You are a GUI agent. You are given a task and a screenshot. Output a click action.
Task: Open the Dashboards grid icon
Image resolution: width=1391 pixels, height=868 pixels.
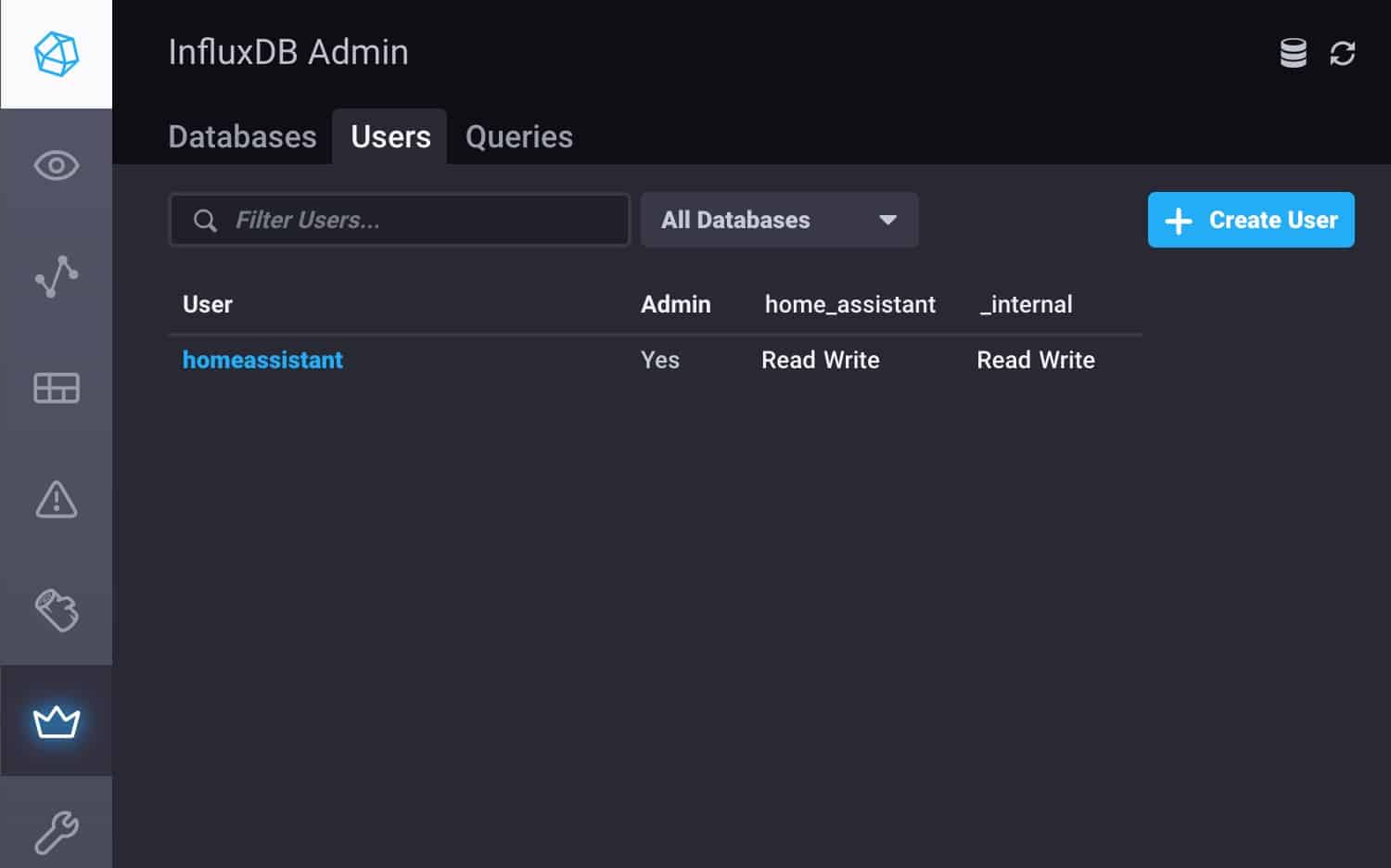pyautogui.click(x=57, y=388)
